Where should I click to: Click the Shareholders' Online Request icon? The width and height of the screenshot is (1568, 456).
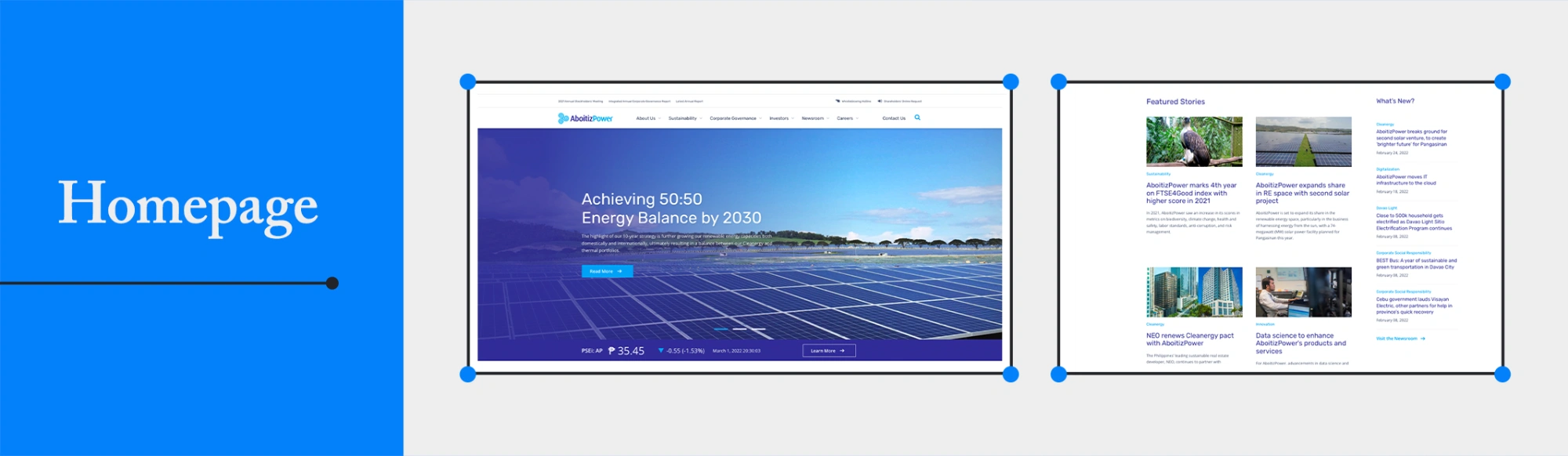click(880, 101)
